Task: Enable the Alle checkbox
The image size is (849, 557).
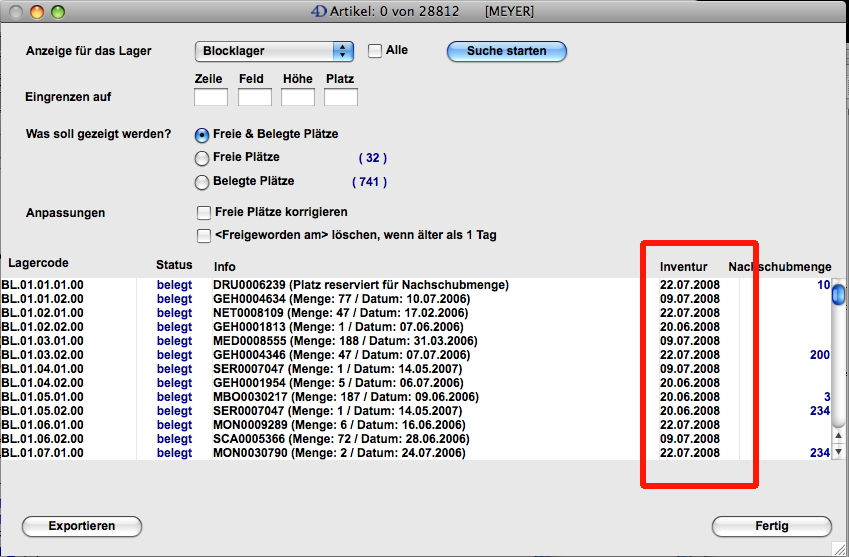Action: 376,51
